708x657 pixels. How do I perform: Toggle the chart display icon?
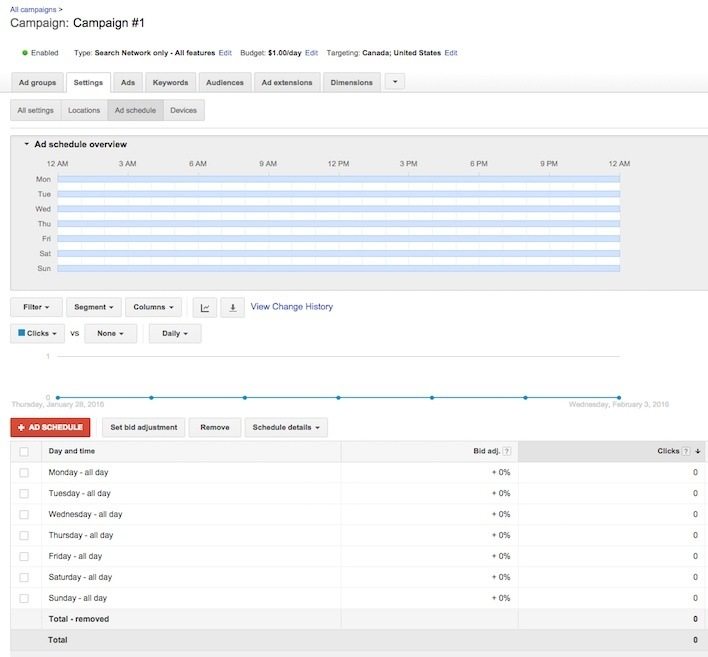[205, 308]
